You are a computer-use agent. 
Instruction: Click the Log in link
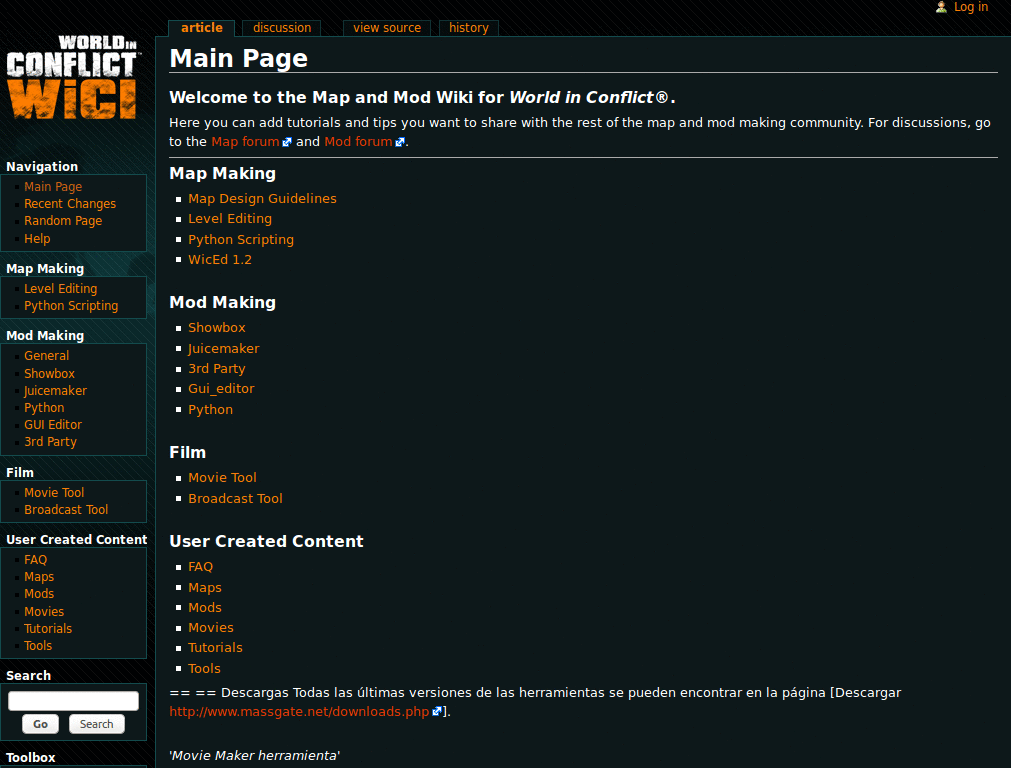tap(969, 7)
